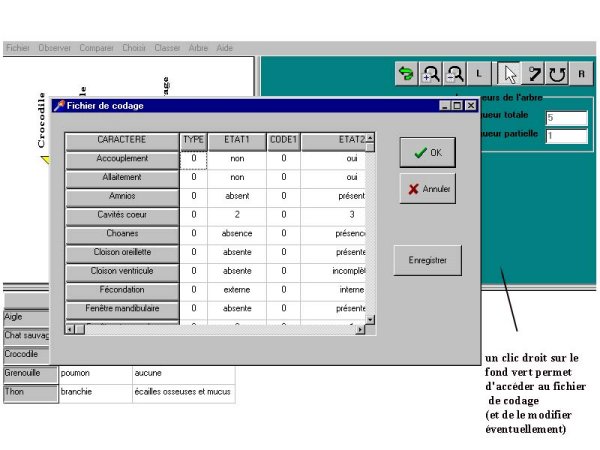The height and width of the screenshot is (450, 600).
Task: Confirm the dialog with the OK button
Action: pyautogui.click(x=427, y=153)
